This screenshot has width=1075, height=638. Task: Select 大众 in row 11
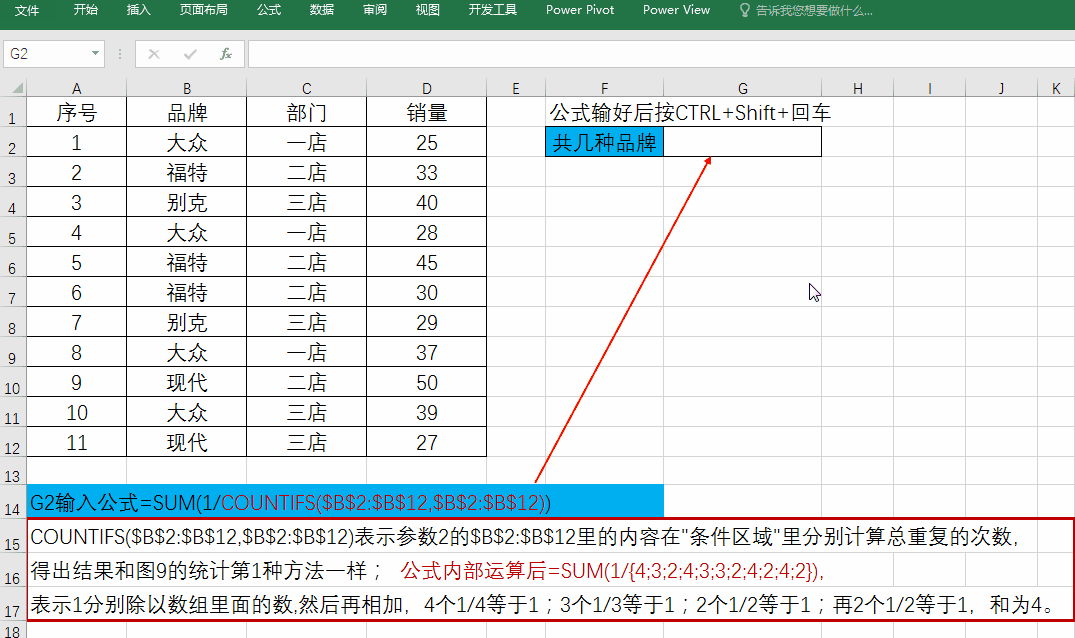(x=186, y=413)
